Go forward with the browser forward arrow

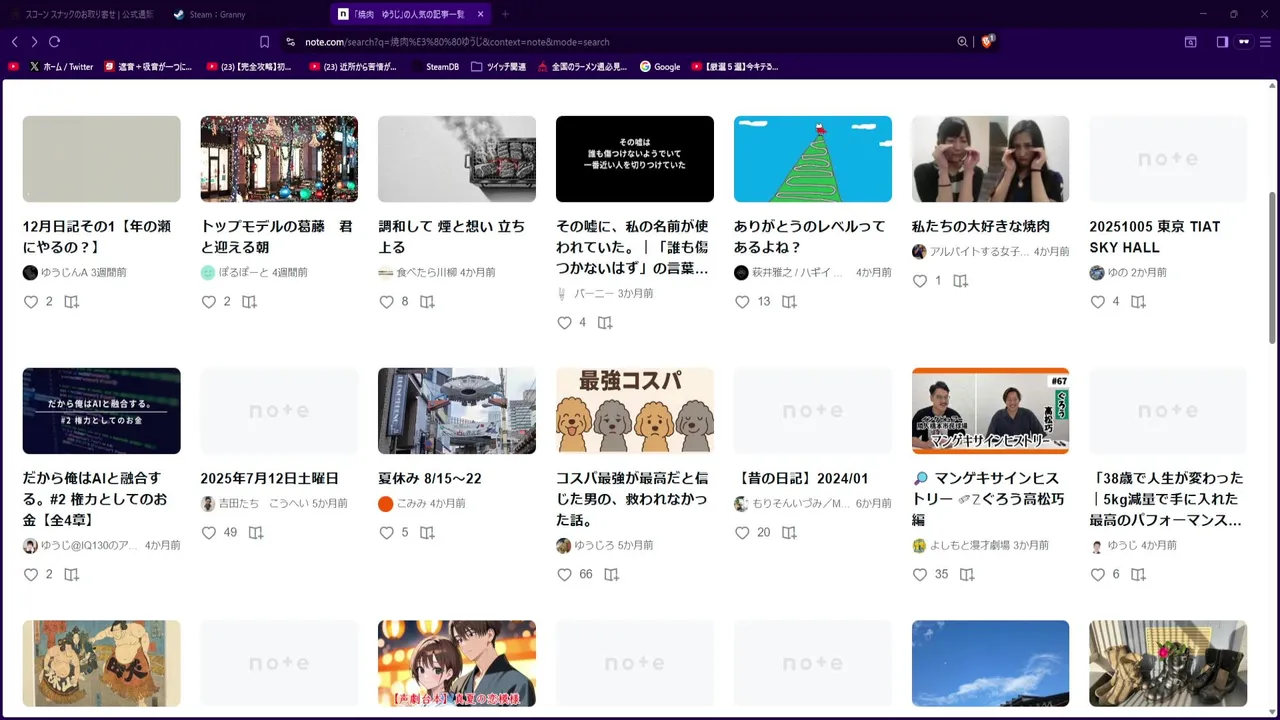[x=34, y=42]
